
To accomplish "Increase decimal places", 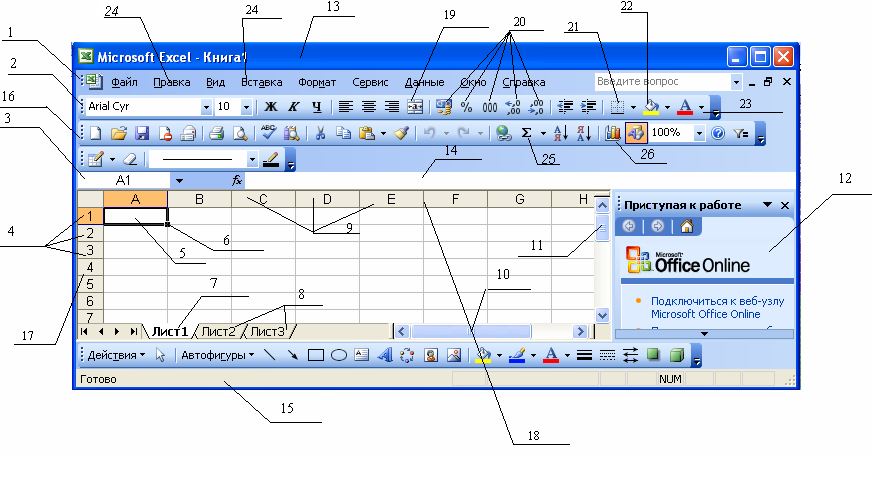I will click(513, 107).
